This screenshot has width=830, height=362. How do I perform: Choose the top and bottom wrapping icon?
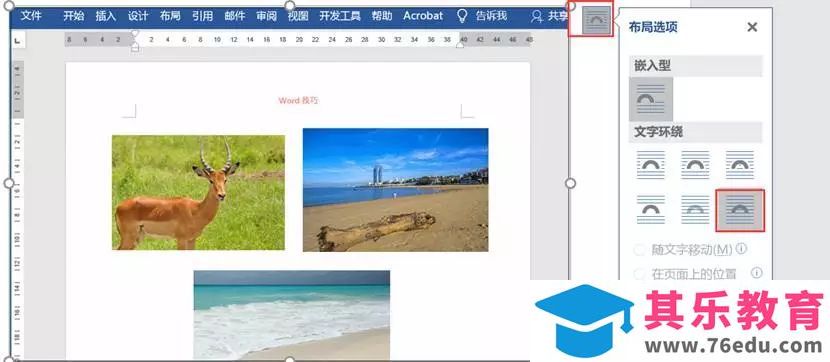[651, 210]
